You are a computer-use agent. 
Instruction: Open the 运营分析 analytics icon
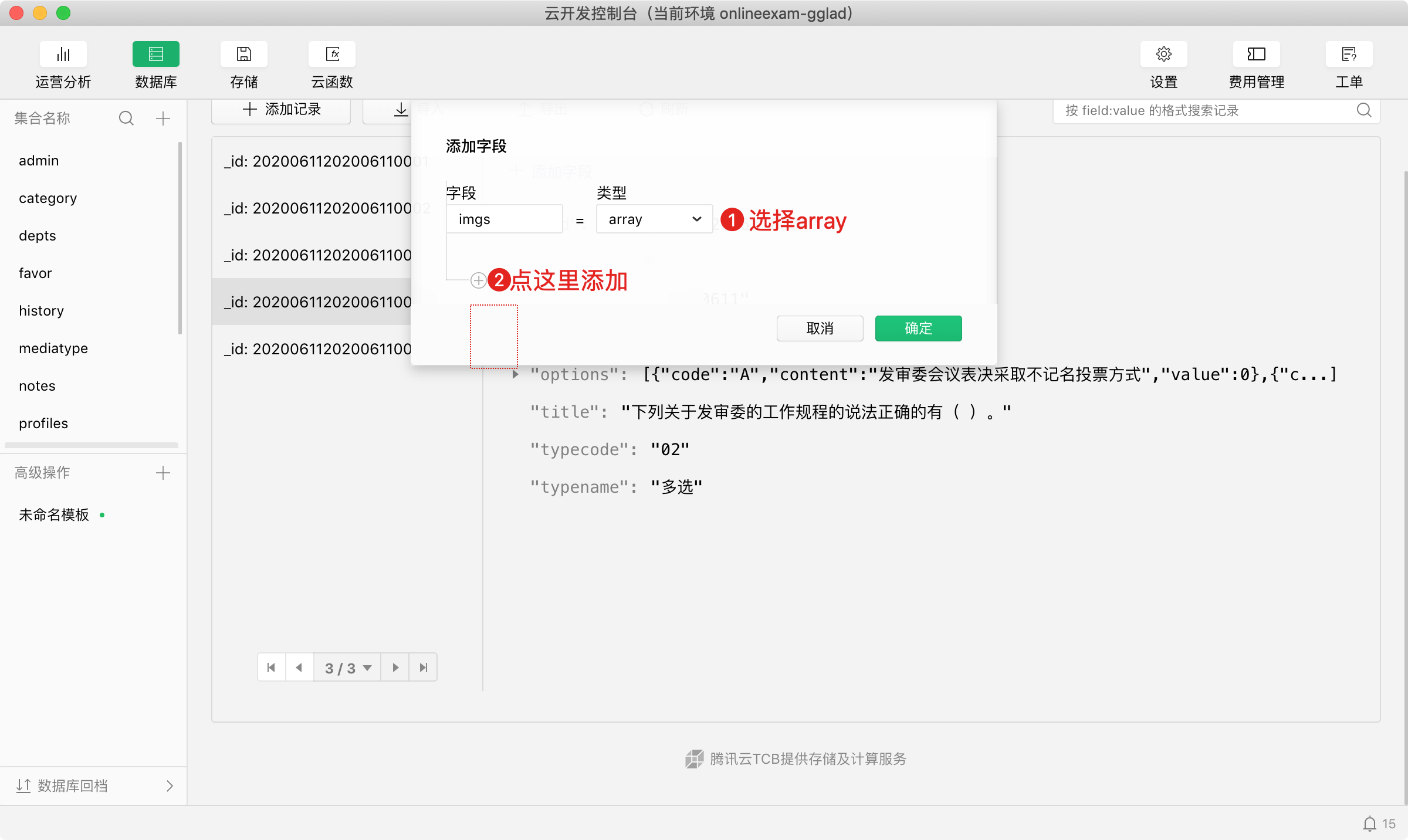(63, 55)
